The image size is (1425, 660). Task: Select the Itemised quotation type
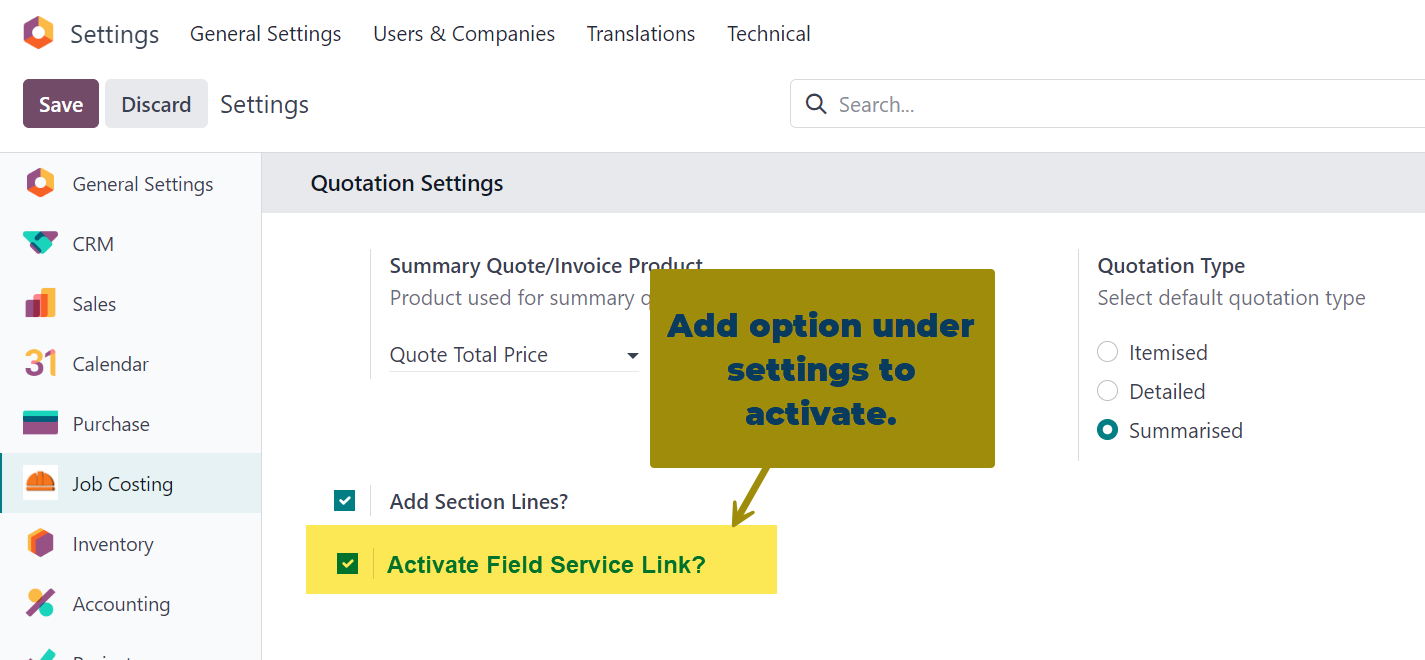[1107, 352]
